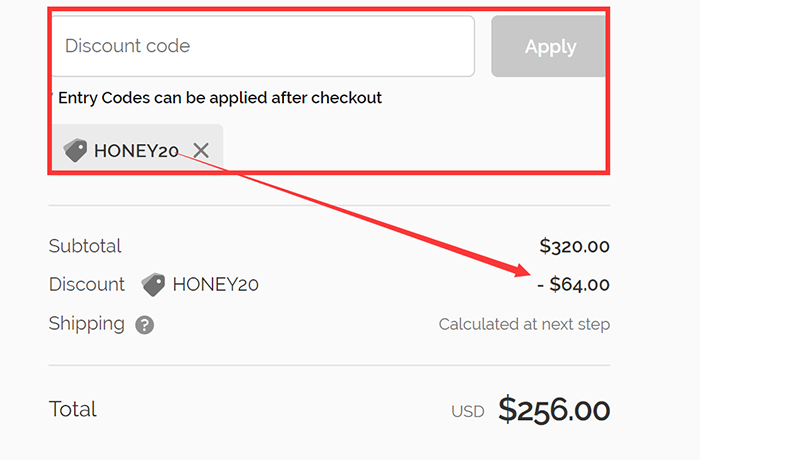Click the Calculated at next step text
The image size is (800, 460).
(x=524, y=324)
